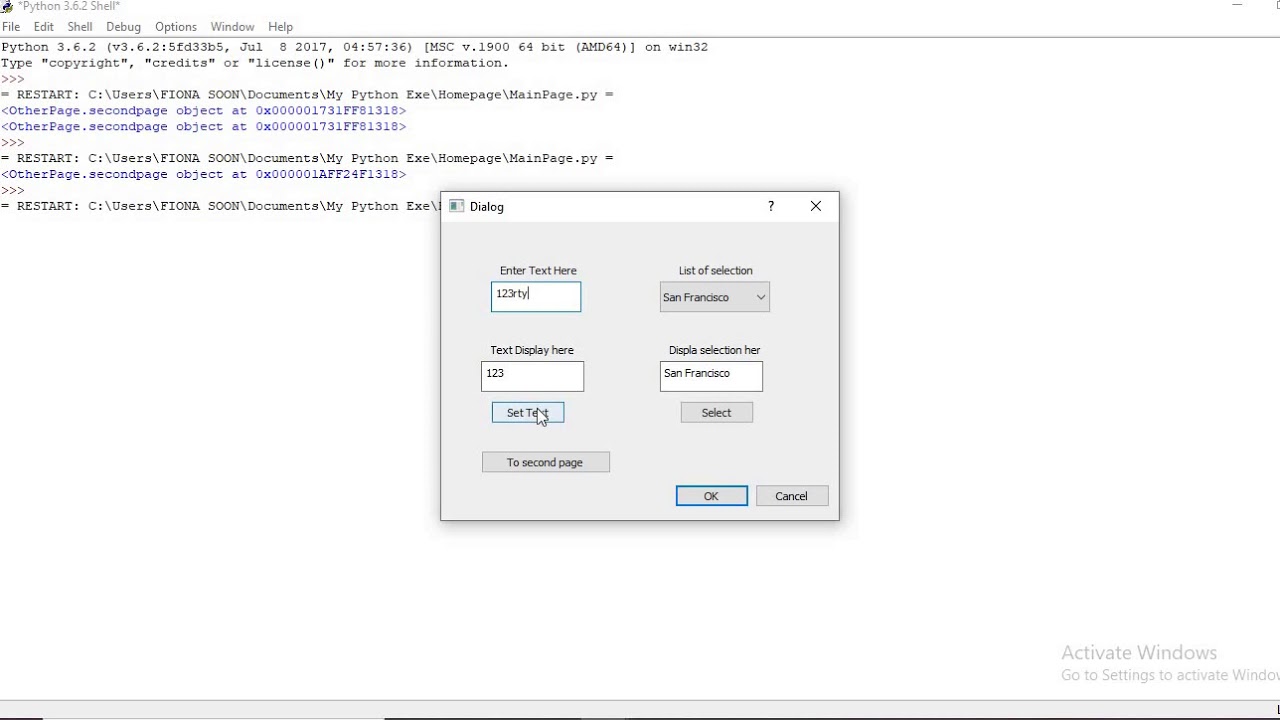Screen dimensions: 1280x720
Task: Click the Text Display field showing 123
Action: click(x=532, y=376)
